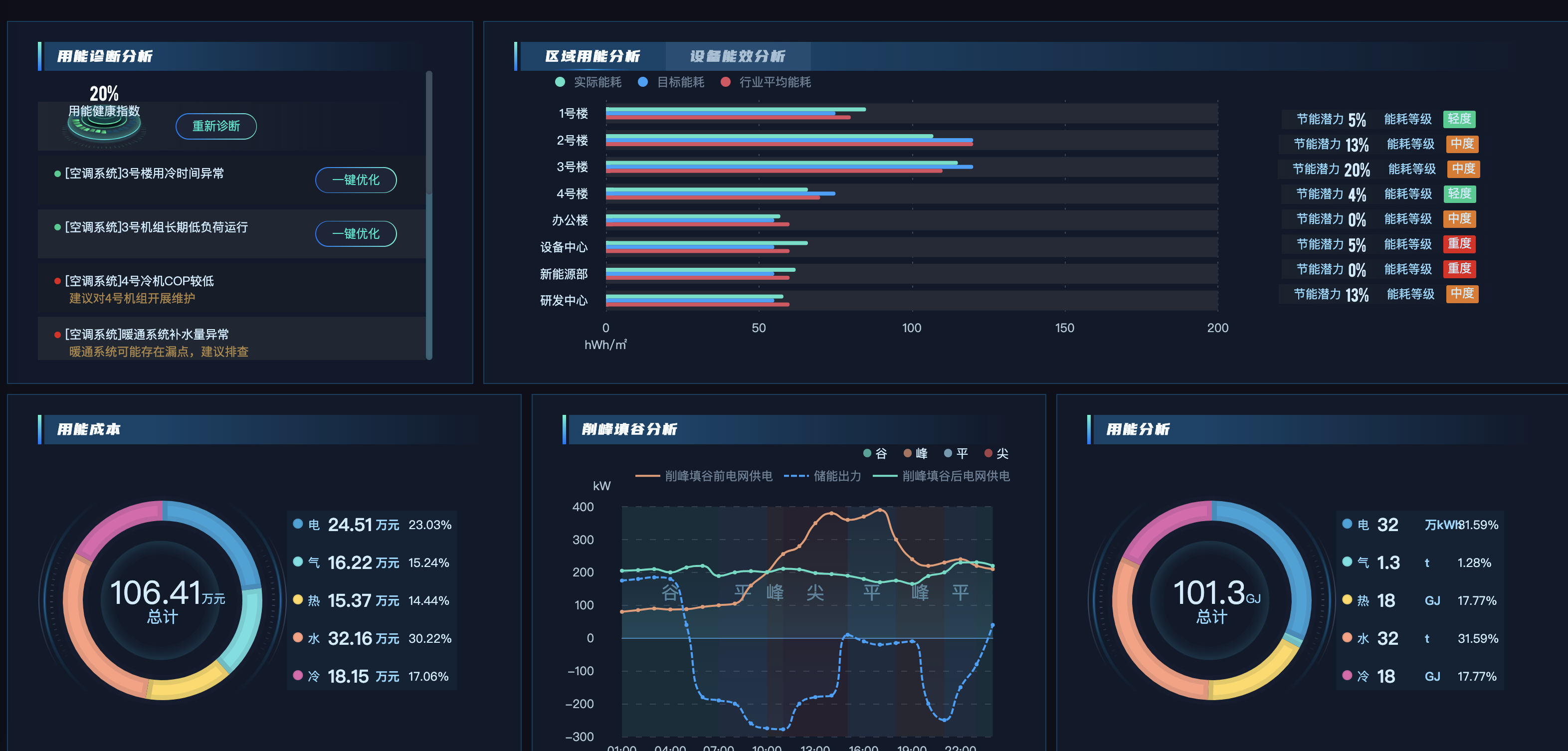Click the 用能分析 panel title
This screenshot has width=1568, height=751.
[x=1138, y=429]
